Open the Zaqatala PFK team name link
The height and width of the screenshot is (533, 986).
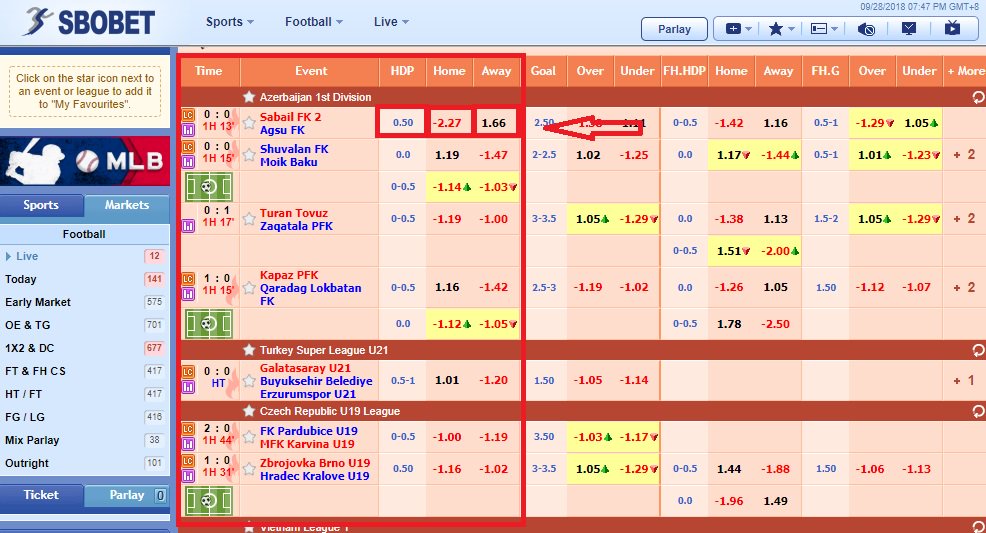tap(296, 226)
